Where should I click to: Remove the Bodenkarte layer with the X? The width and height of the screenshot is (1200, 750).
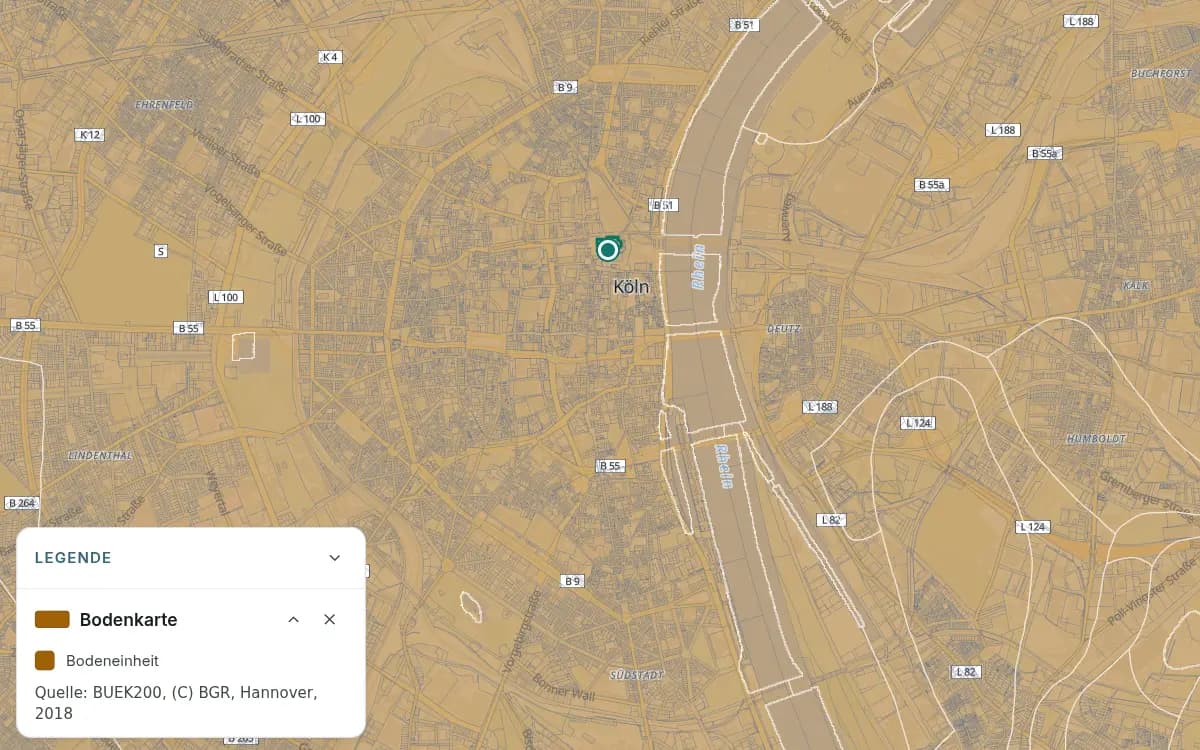point(330,620)
